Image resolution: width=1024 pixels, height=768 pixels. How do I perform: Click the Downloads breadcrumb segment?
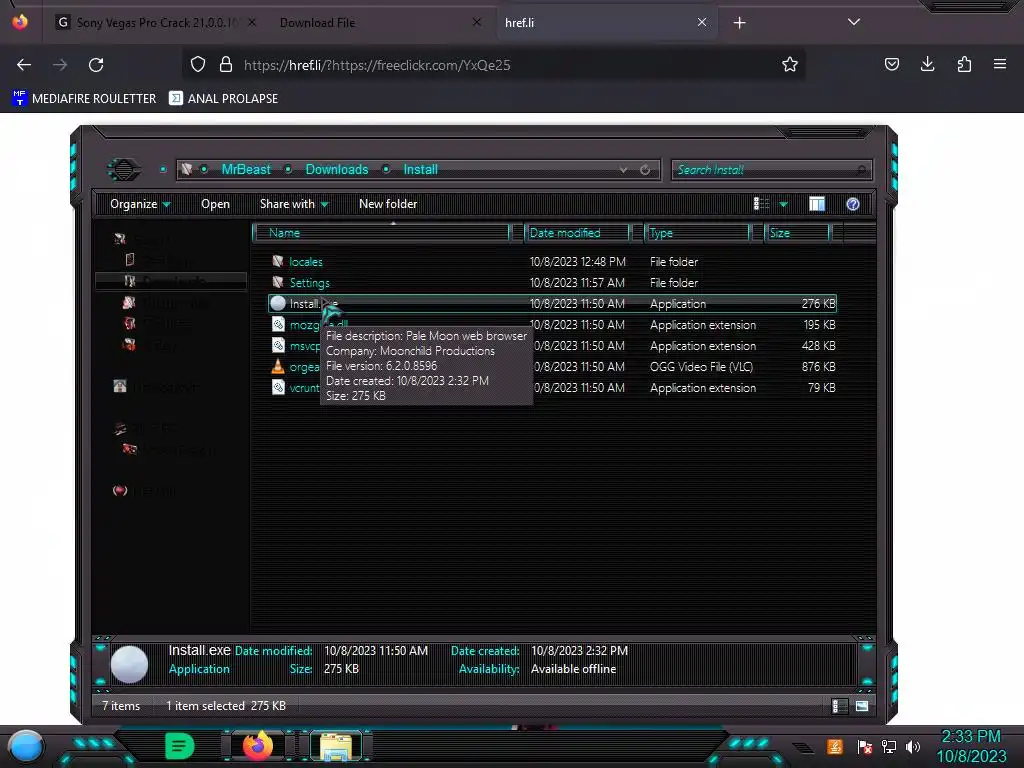336,170
